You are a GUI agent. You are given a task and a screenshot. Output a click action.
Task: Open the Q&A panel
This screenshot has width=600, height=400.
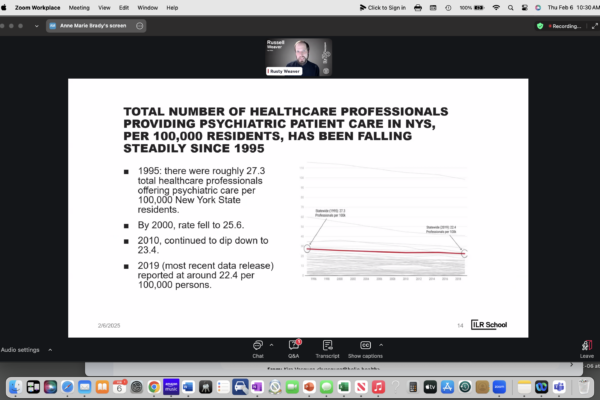point(294,346)
